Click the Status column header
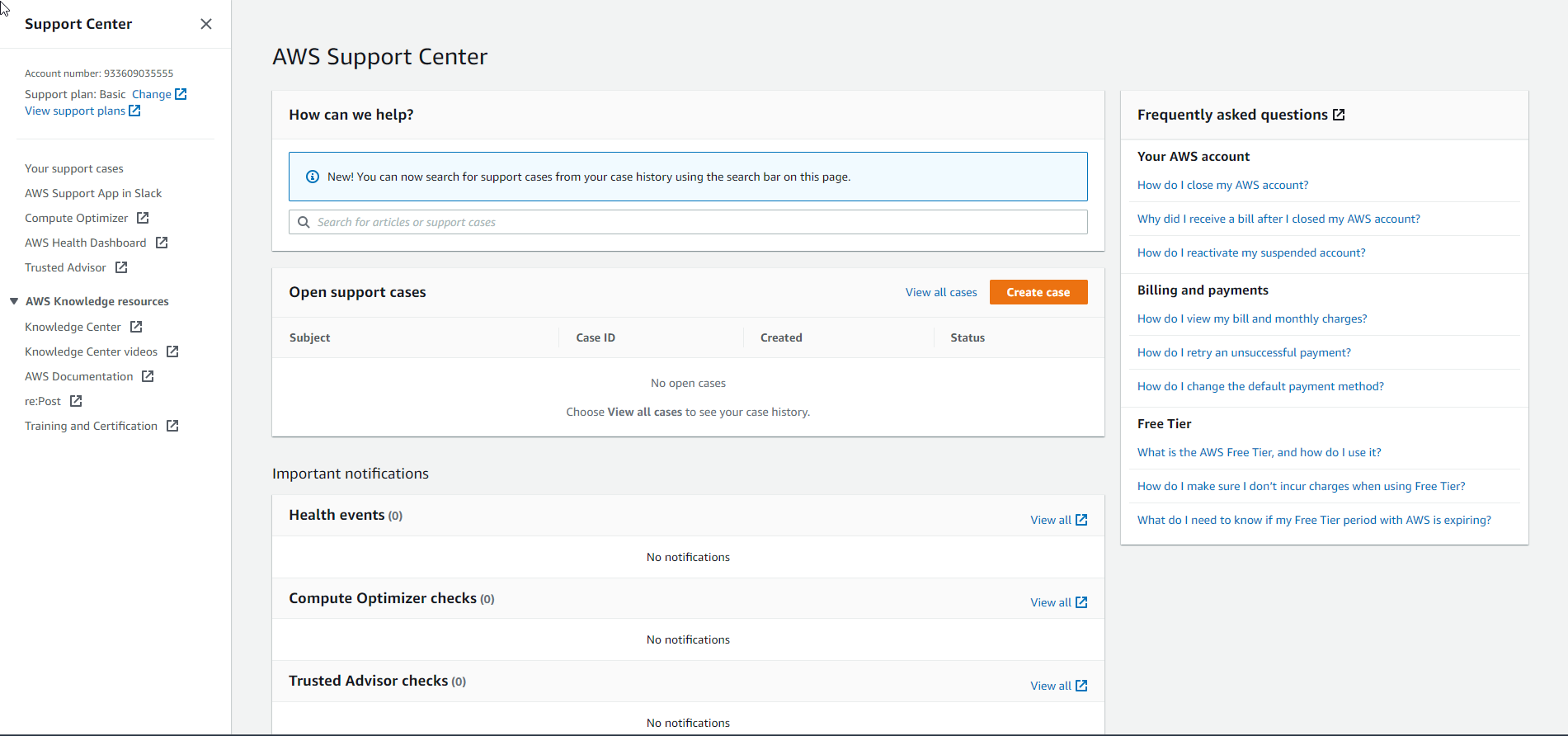This screenshot has width=1568, height=736. point(968,337)
